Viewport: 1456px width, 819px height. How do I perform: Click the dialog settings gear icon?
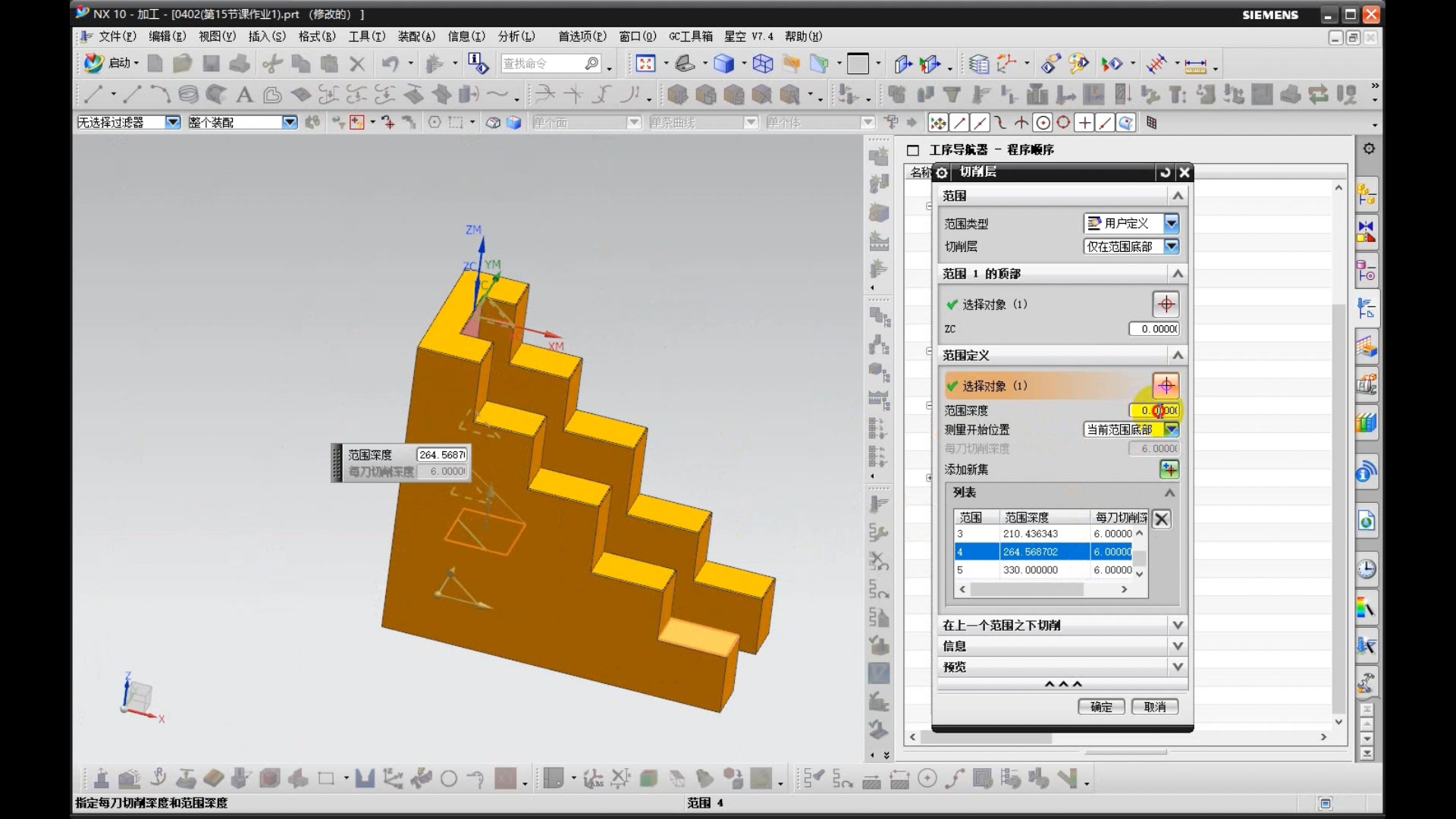pyautogui.click(x=942, y=172)
